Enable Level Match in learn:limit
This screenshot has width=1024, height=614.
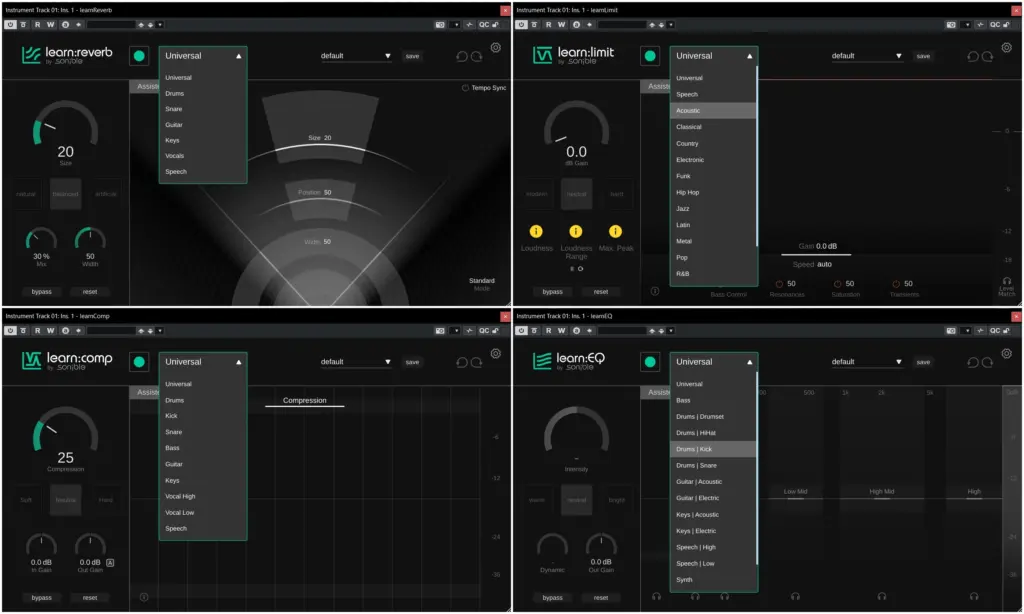[x=1007, y=283]
